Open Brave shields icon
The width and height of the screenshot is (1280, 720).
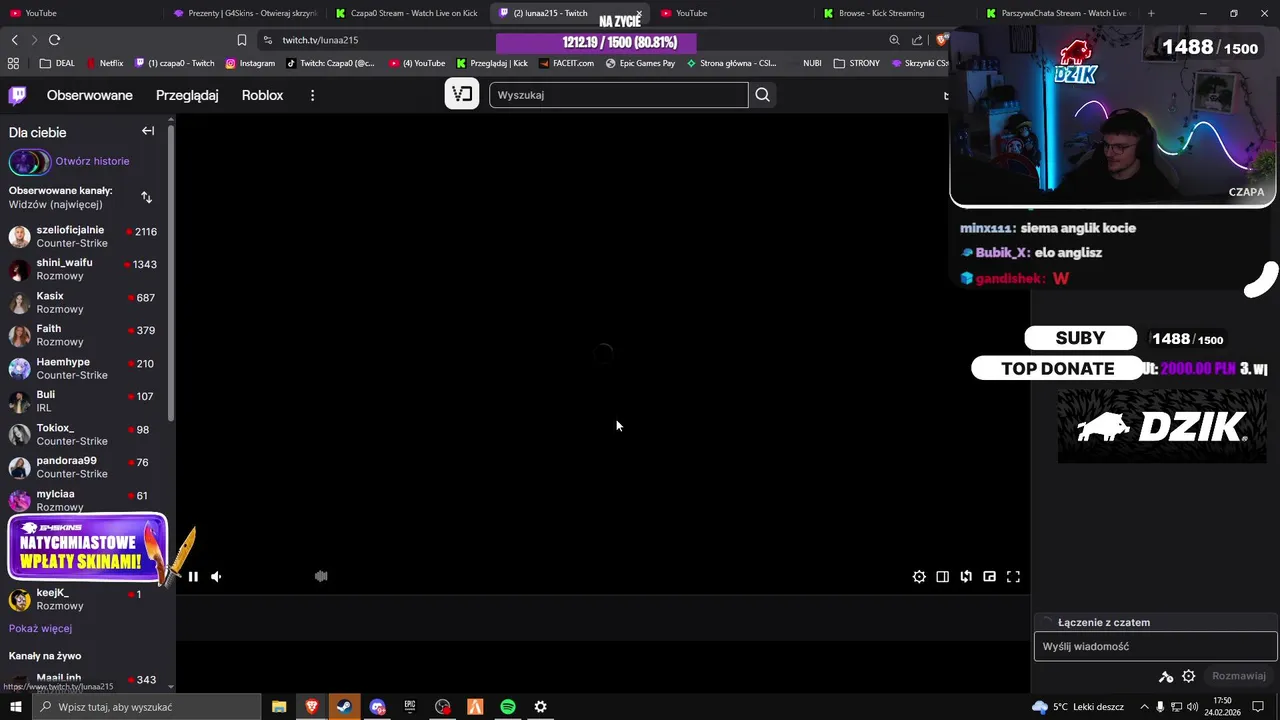click(941, 40)
